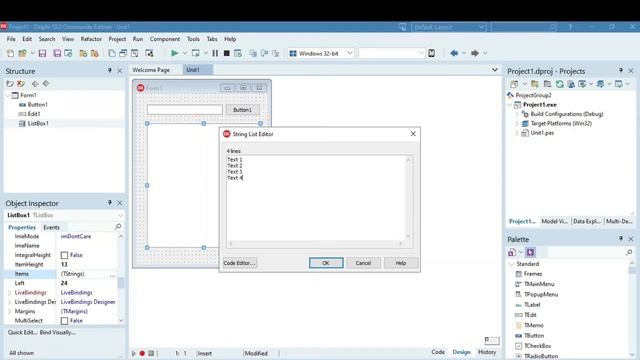
Task: Click the Projects toolbar icon right of Refresh
Action: point(571,84)
